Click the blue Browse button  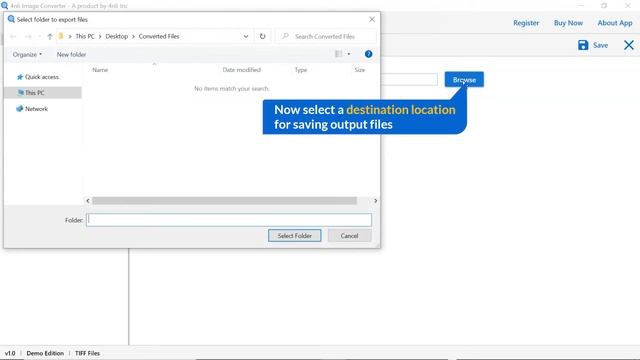click(464, 80)
